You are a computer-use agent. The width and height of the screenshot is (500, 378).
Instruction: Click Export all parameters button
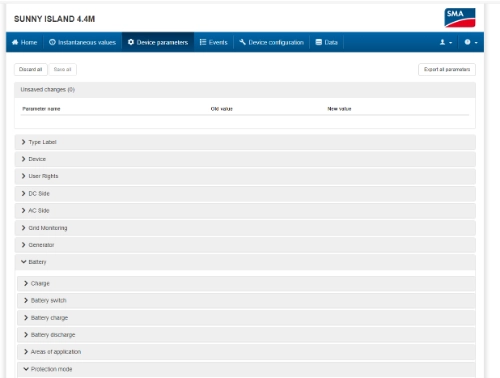point(447,69)
